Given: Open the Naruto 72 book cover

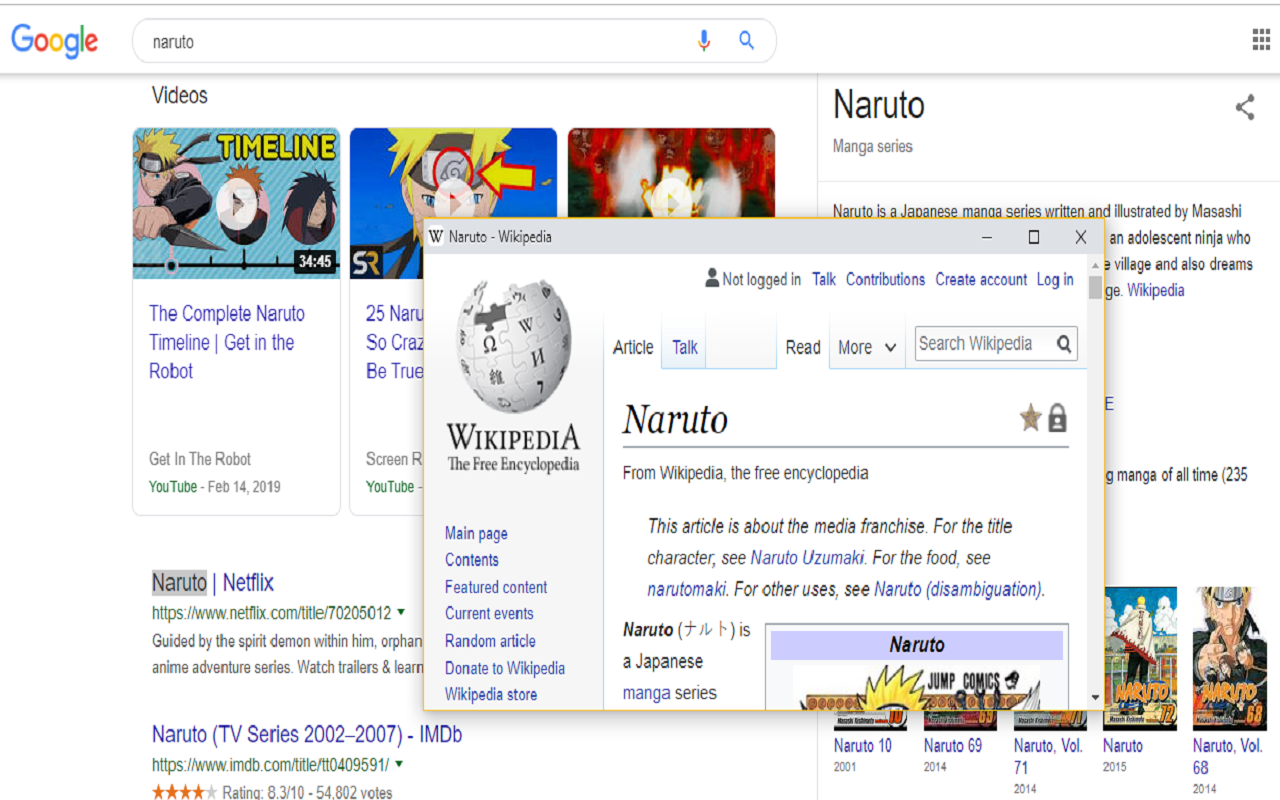Looking at the screenshot, I should [x=1140, y=658].
